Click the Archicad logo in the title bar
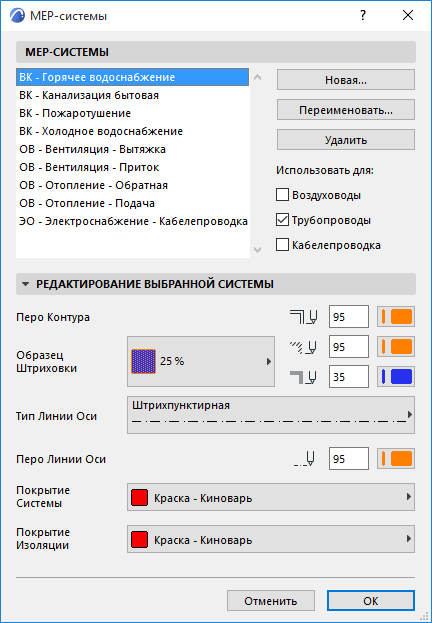432x623 pixels. [x=17, y=15]
